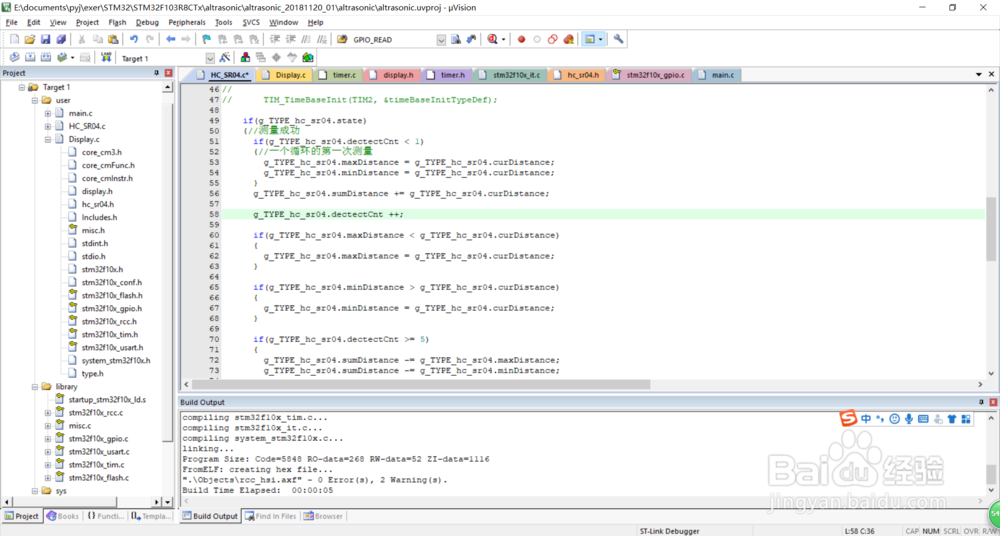
Task: Click the Sogou microphone voice input icon
Action: click(909, 419)
